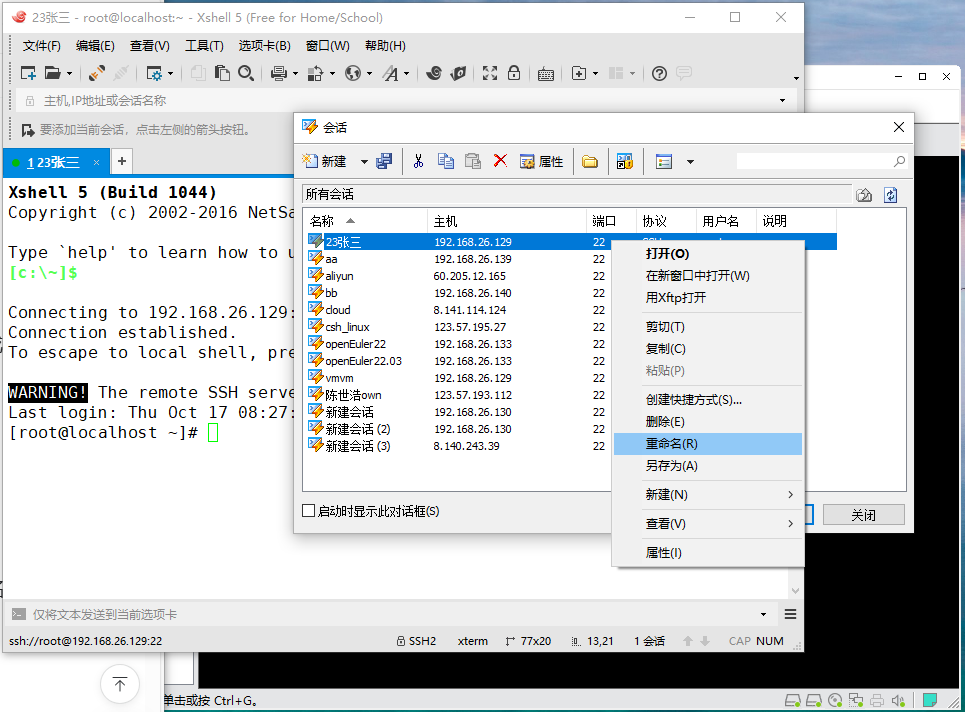The width and height of the screenshot is (965, 712).
Task: Click the Find magnifier icon in main toolbar
Action: click(246, 73)
